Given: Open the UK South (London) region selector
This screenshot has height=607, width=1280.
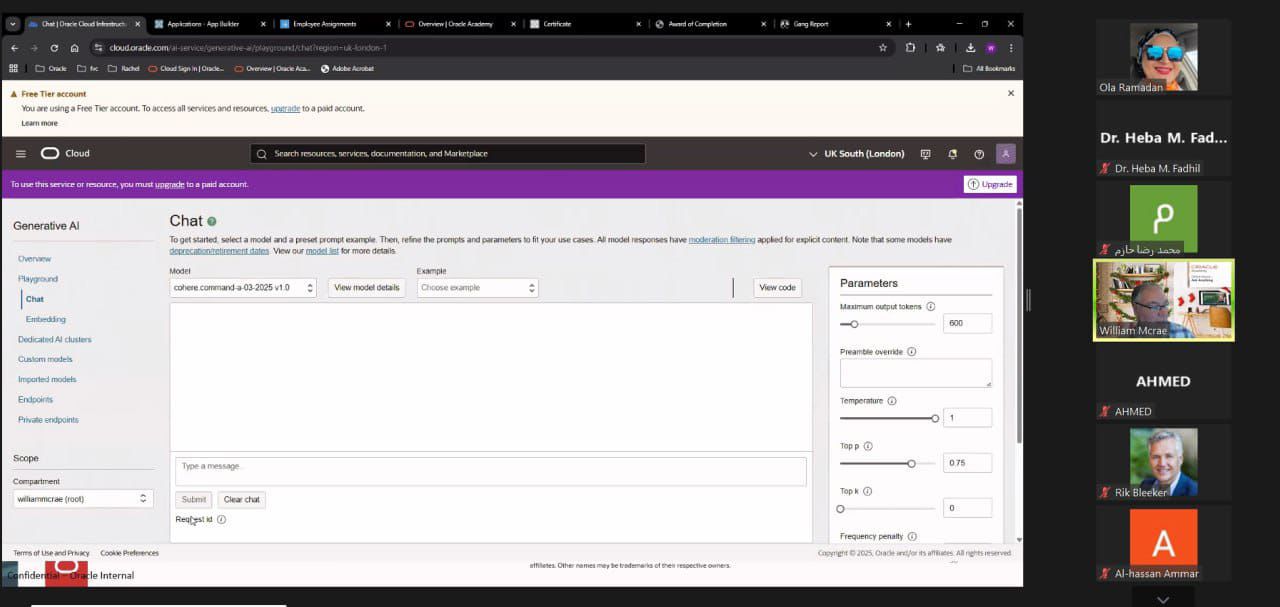Looking at the screenshot, I should click(x=857, y=154).
